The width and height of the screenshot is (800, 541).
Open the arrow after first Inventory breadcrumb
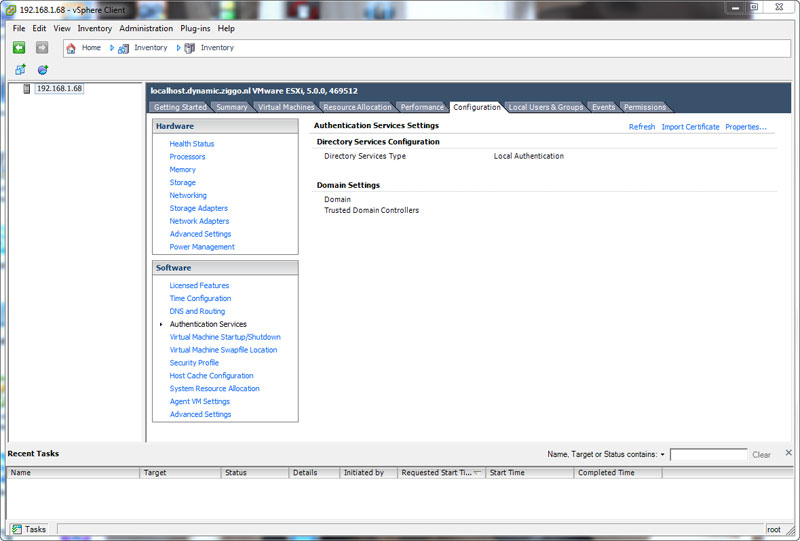[178, 48]
